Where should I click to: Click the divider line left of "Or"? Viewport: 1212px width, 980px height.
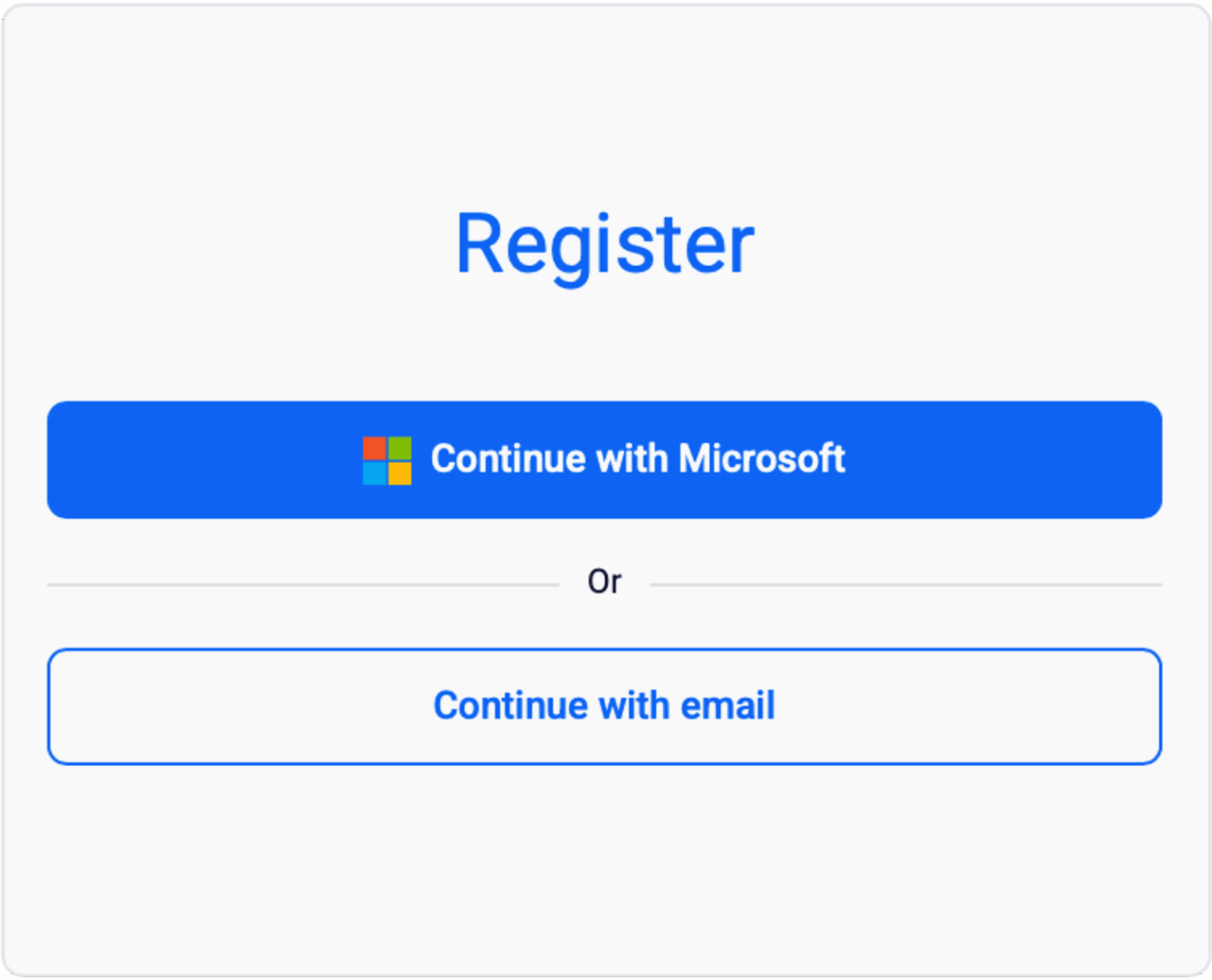tap(303, 585)
